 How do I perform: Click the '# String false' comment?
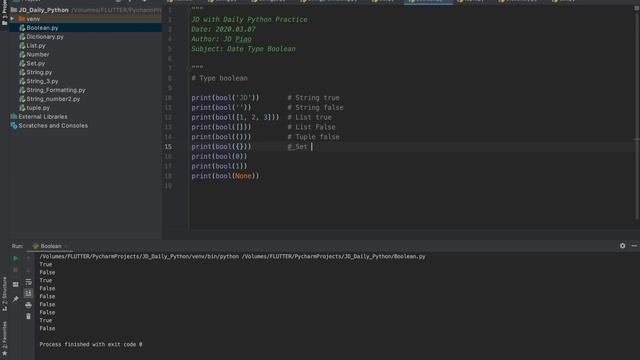tap(316, 107)
